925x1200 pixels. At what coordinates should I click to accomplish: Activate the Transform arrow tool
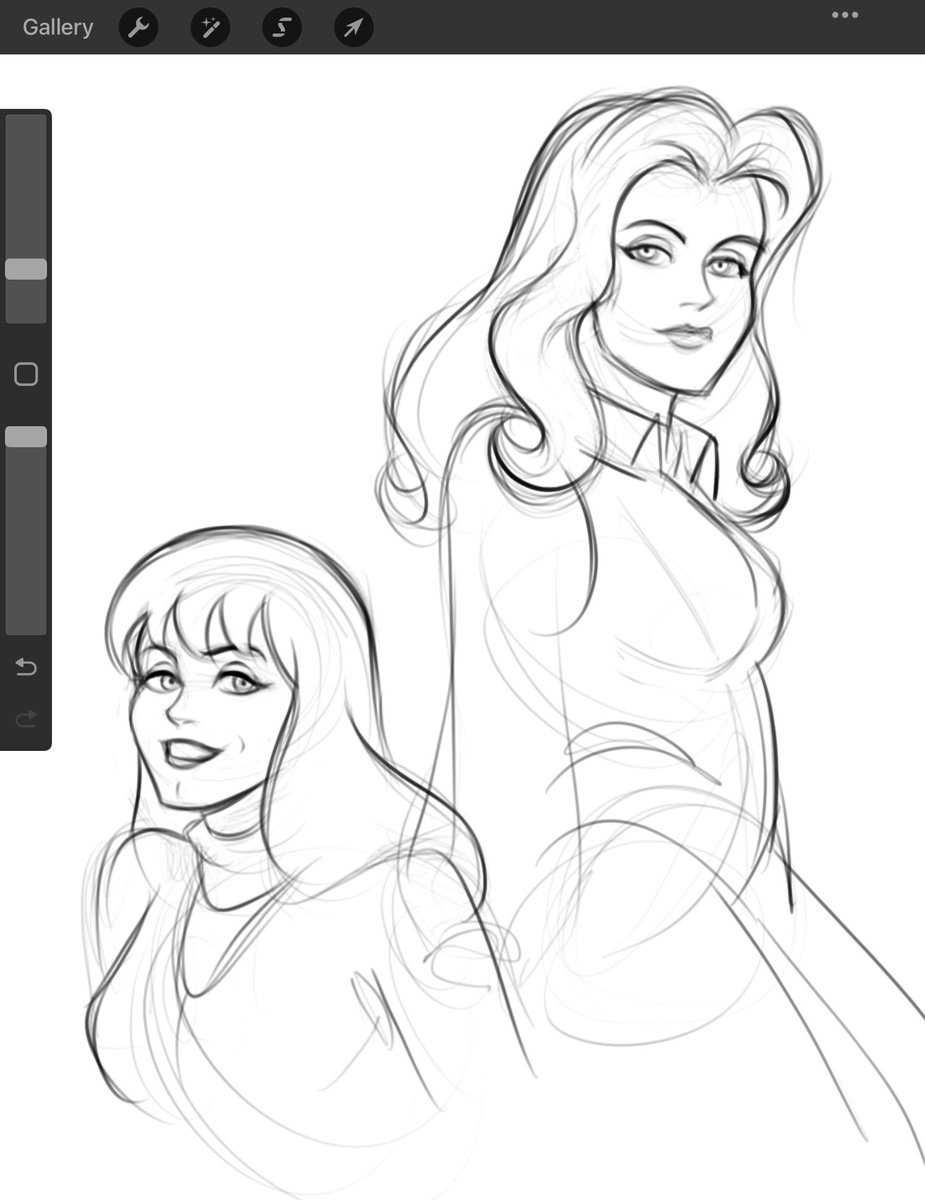(354, 27)
